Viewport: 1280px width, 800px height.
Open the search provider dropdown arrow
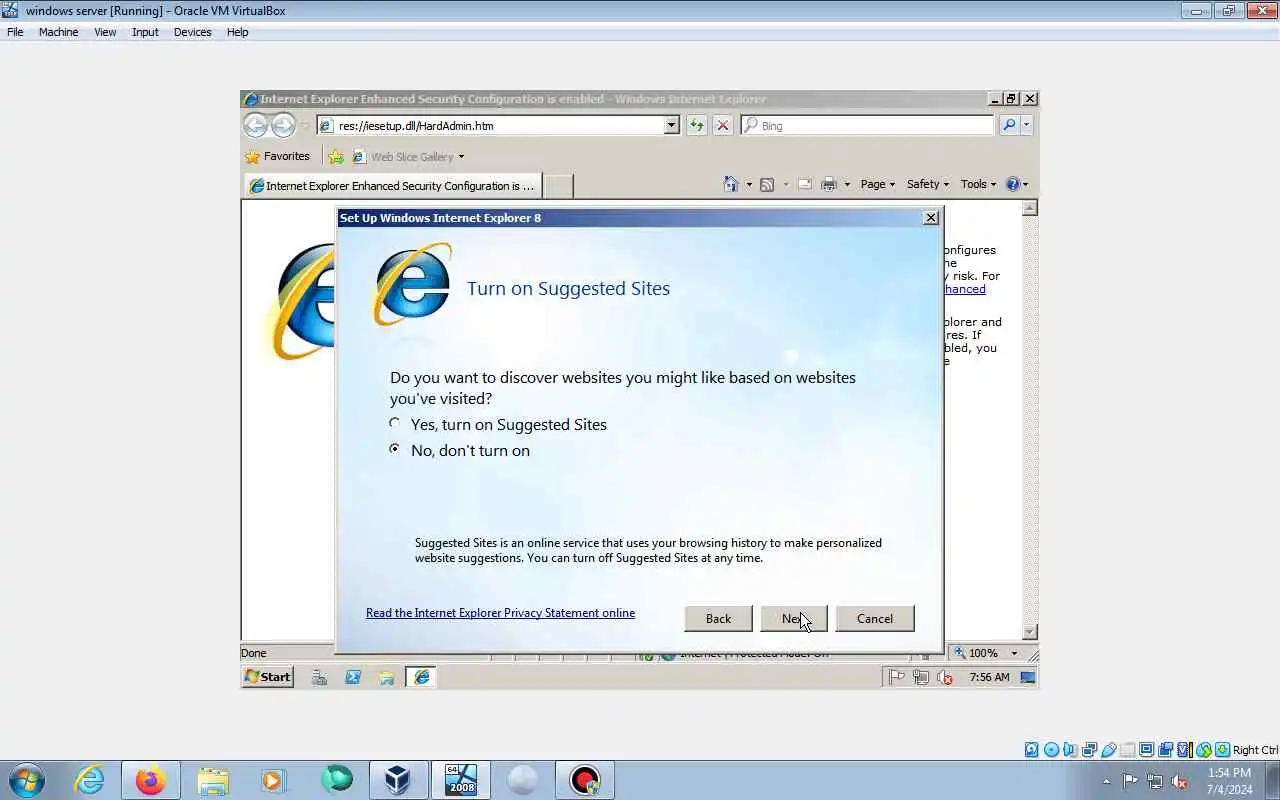pos(1026,125)
